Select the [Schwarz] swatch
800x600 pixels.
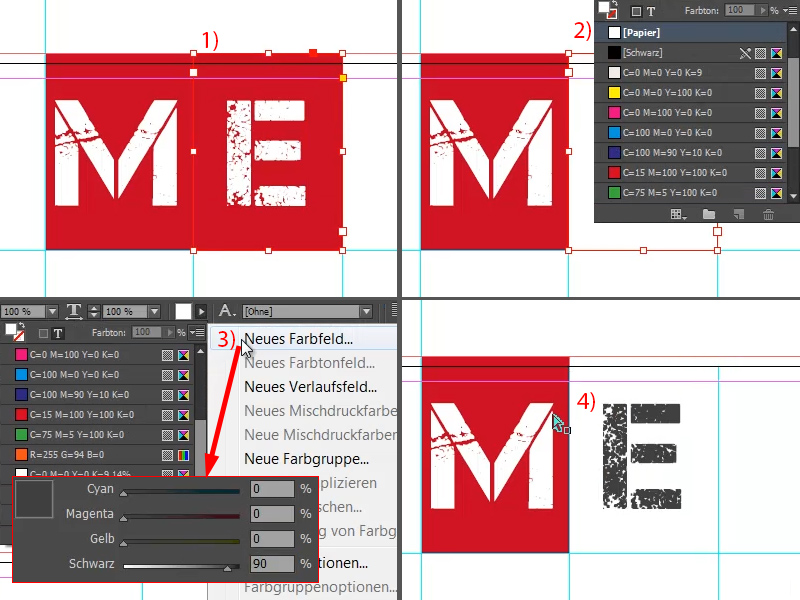click(690, 53)
